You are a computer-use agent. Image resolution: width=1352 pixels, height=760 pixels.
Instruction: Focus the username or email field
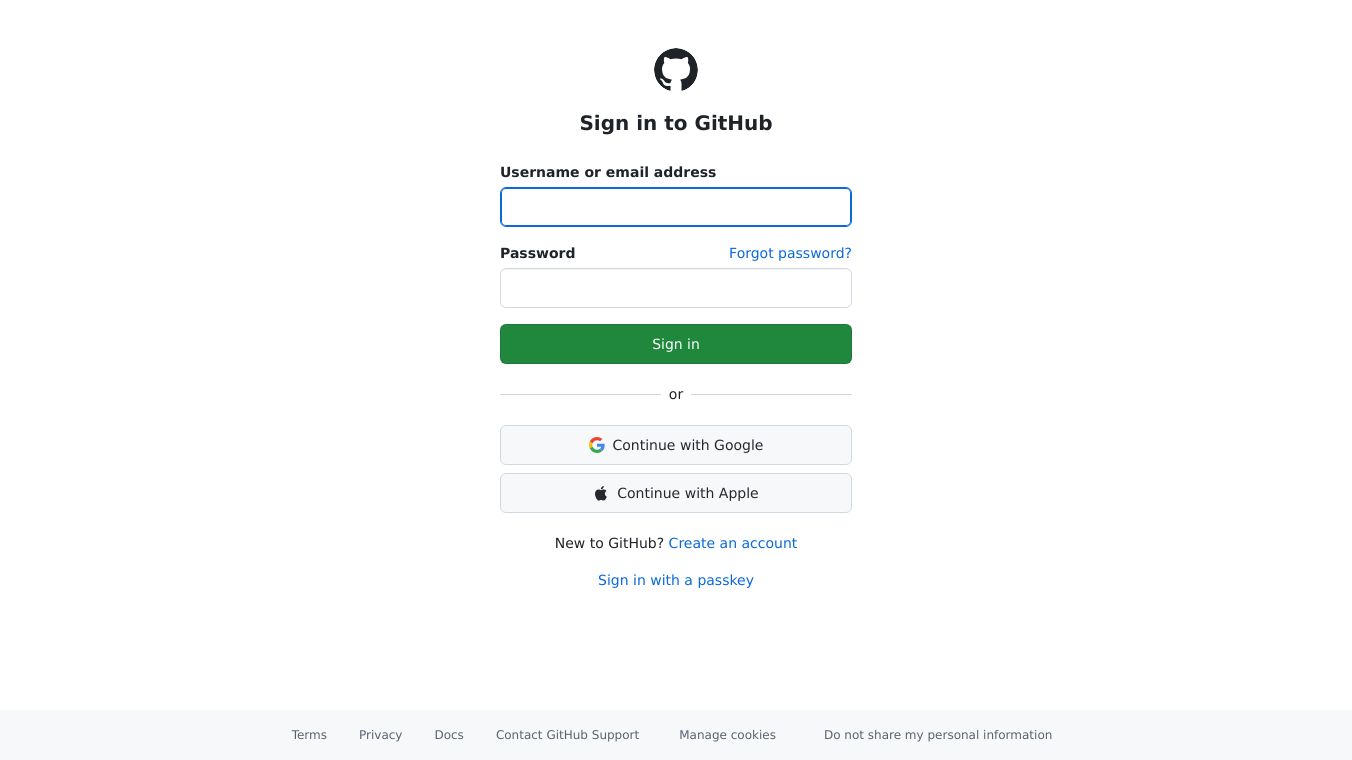[676, 207]
